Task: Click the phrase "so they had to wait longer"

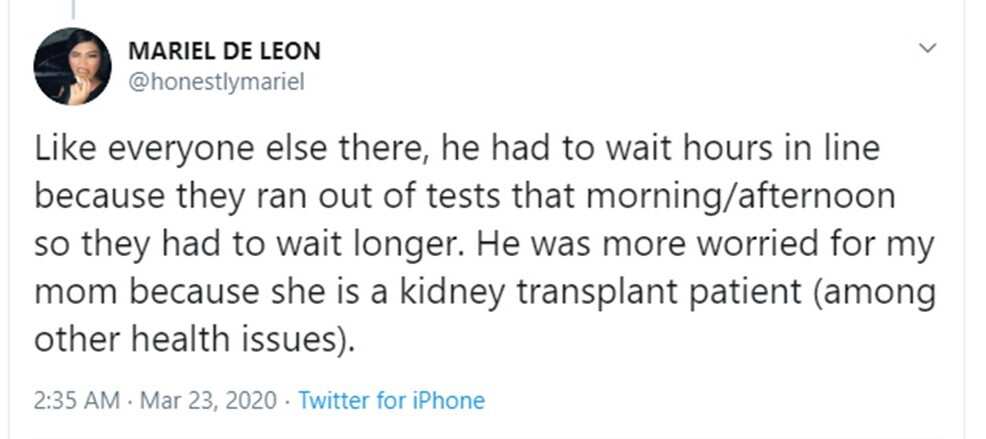Action: 252,245
